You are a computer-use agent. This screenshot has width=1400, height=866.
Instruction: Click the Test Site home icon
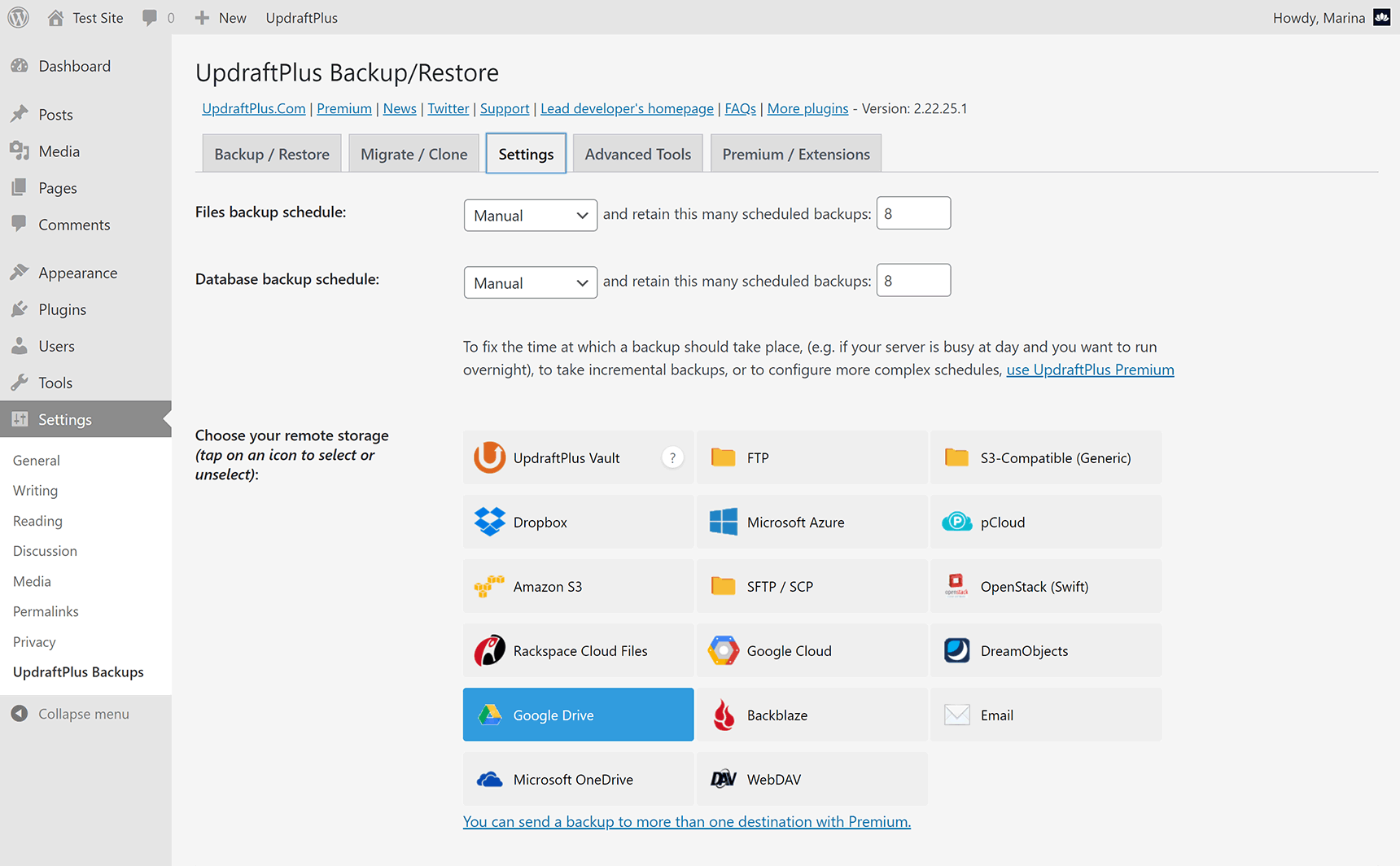pos(55,17)
